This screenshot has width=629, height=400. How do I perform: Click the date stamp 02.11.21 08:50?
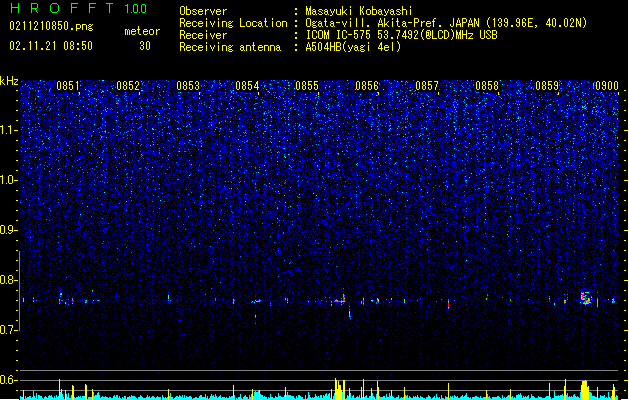[51, 46]
